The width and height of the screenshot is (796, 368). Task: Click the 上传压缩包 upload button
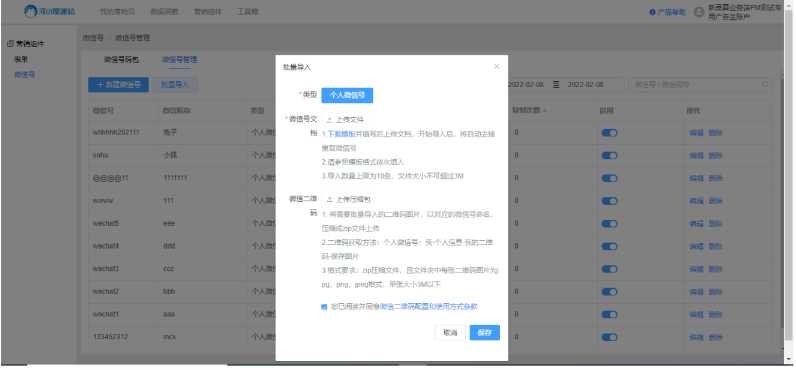point(347,199)
